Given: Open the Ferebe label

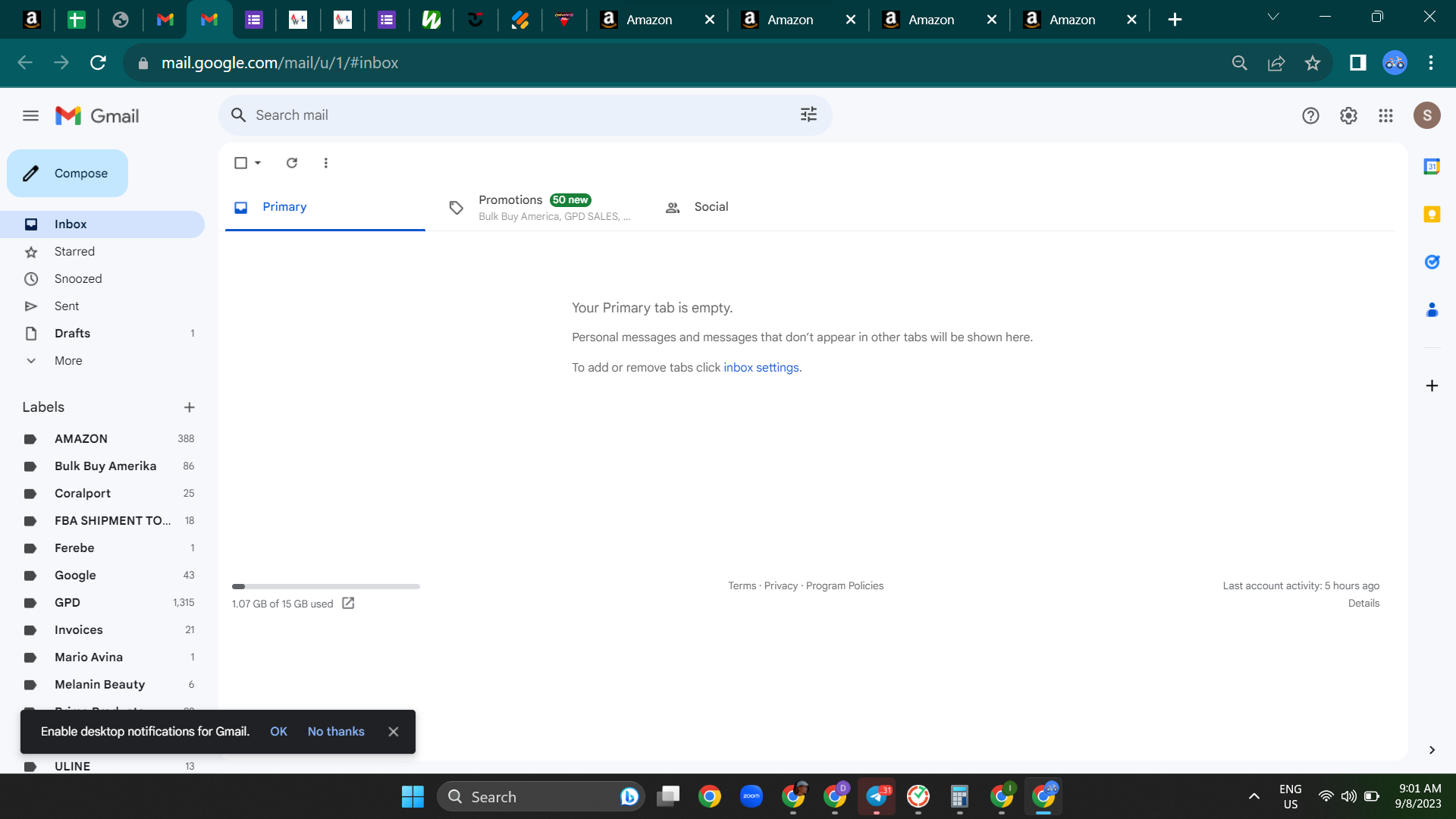Looking at the screenshot, I should [x=102, y=548].
